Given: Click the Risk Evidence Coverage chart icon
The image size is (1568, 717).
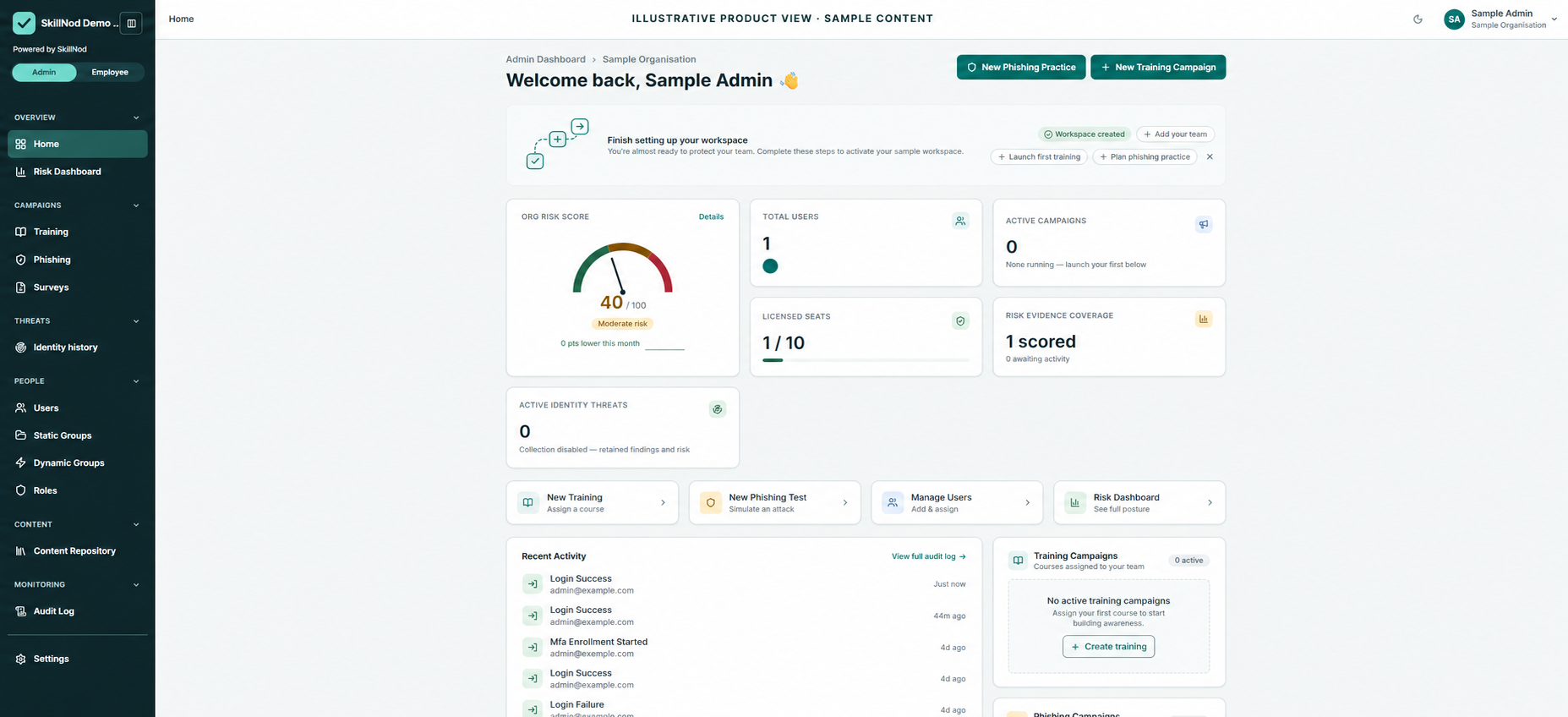Looking at the screenshot, I should pyautogui.click(x=1204, y=320).
